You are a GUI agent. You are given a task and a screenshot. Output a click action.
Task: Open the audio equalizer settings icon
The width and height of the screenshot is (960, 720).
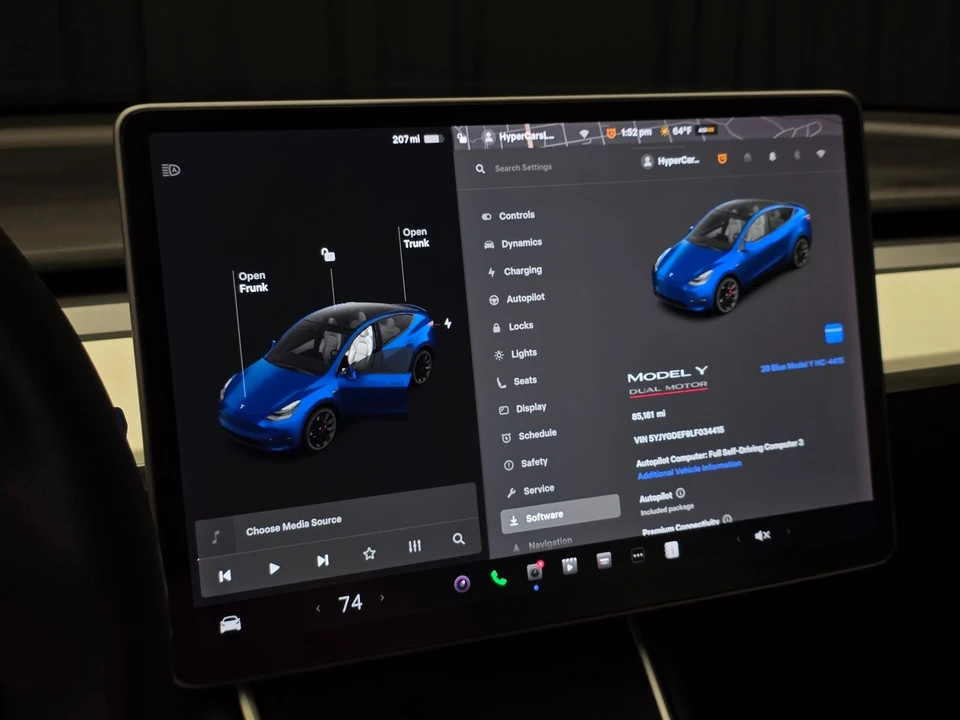tap(414, 546)
